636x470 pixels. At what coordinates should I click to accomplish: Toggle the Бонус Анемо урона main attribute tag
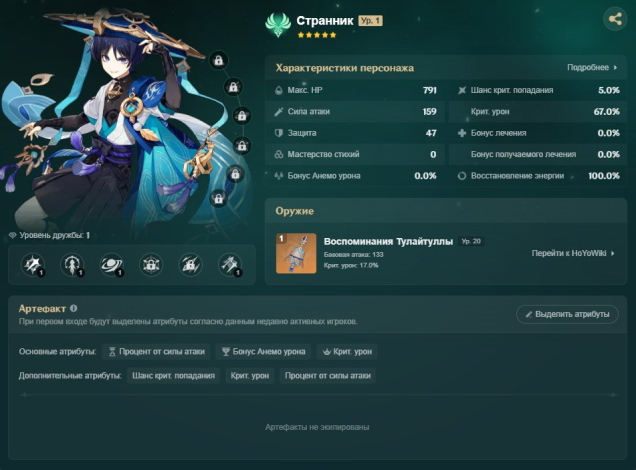pyautogui.click(x=263, y=352)
